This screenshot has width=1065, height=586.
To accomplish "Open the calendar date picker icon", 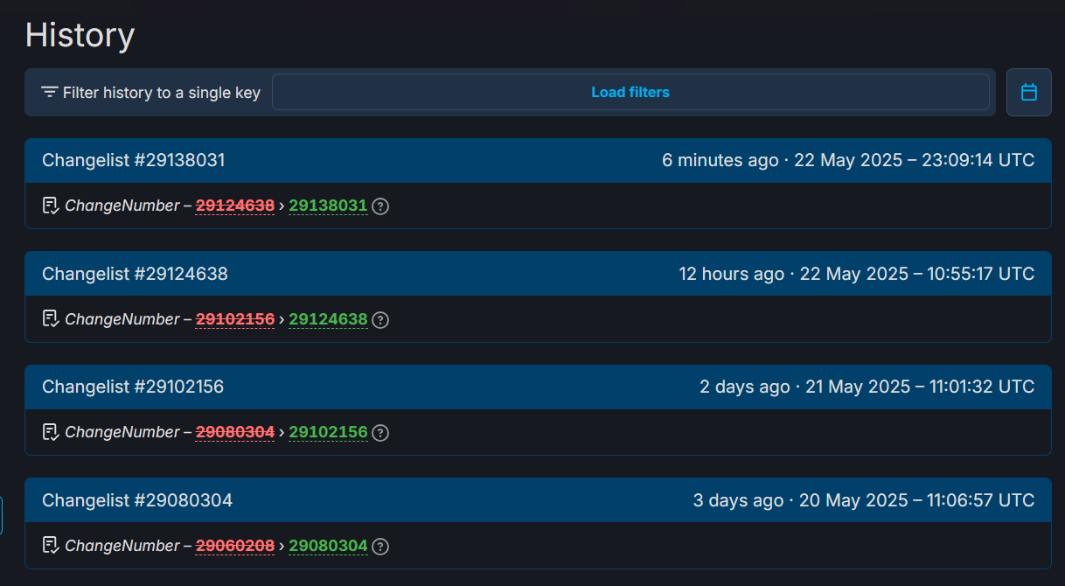I will pyautogui.click(x=1028, y=92).
